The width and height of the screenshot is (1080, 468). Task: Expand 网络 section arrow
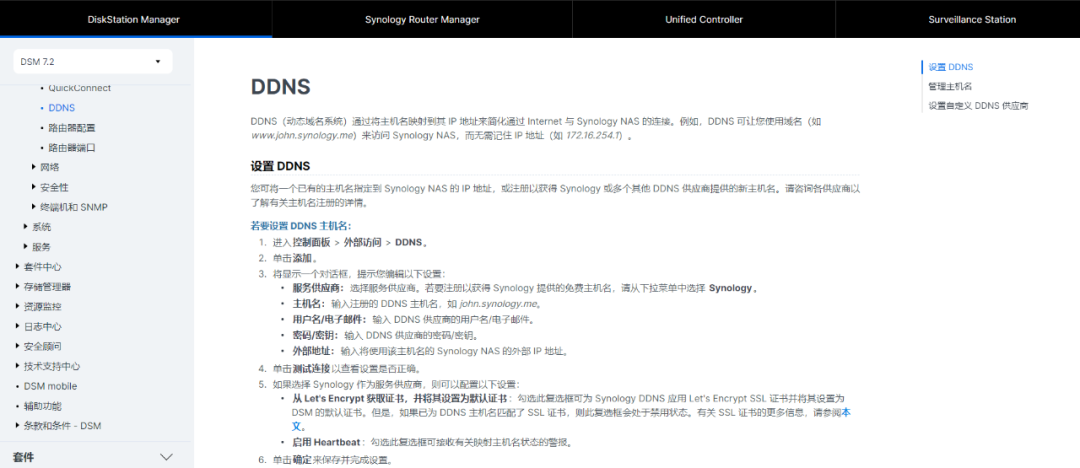click(34, 167)
